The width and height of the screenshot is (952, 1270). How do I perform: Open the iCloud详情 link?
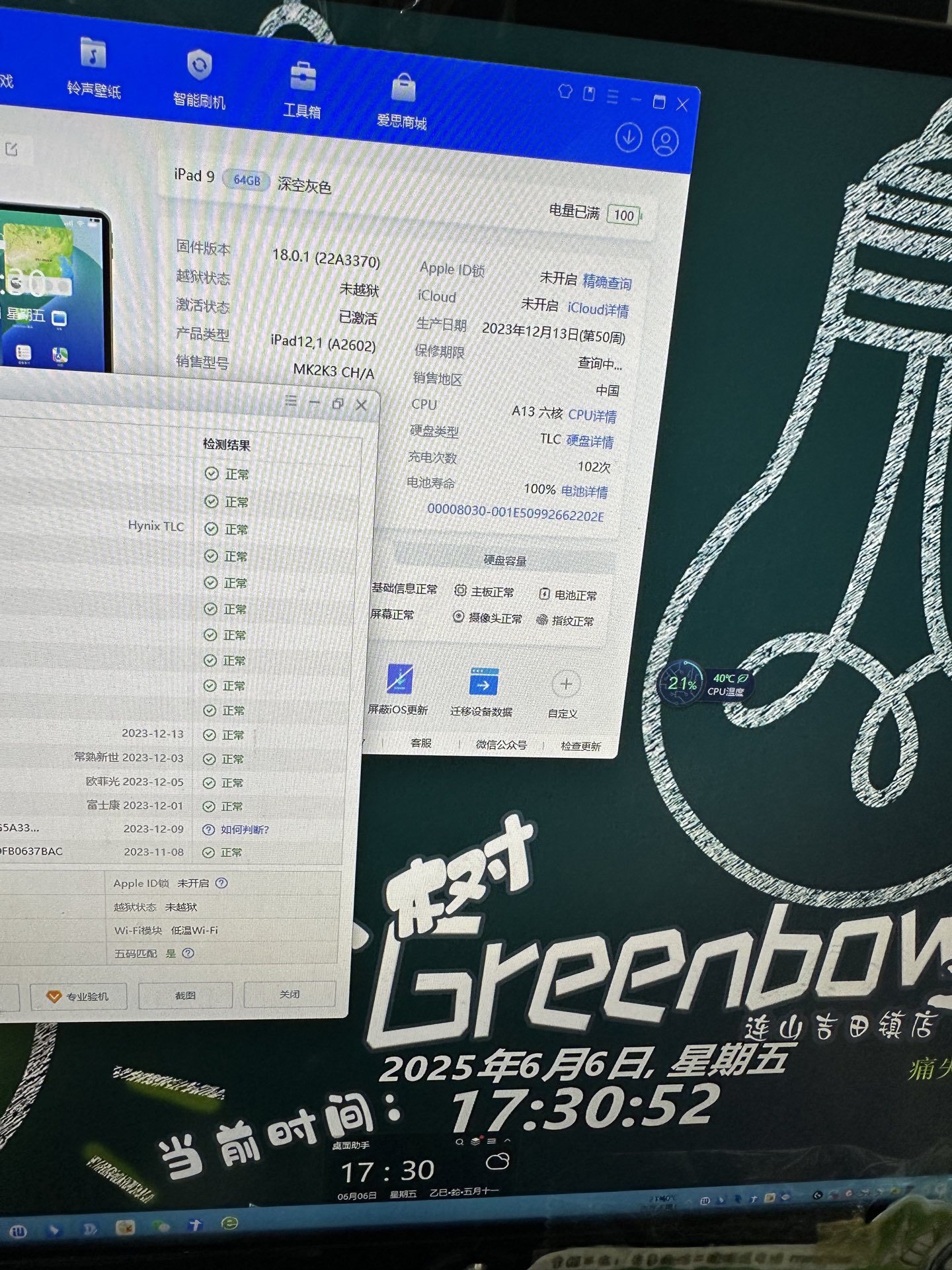coord(598,309)
